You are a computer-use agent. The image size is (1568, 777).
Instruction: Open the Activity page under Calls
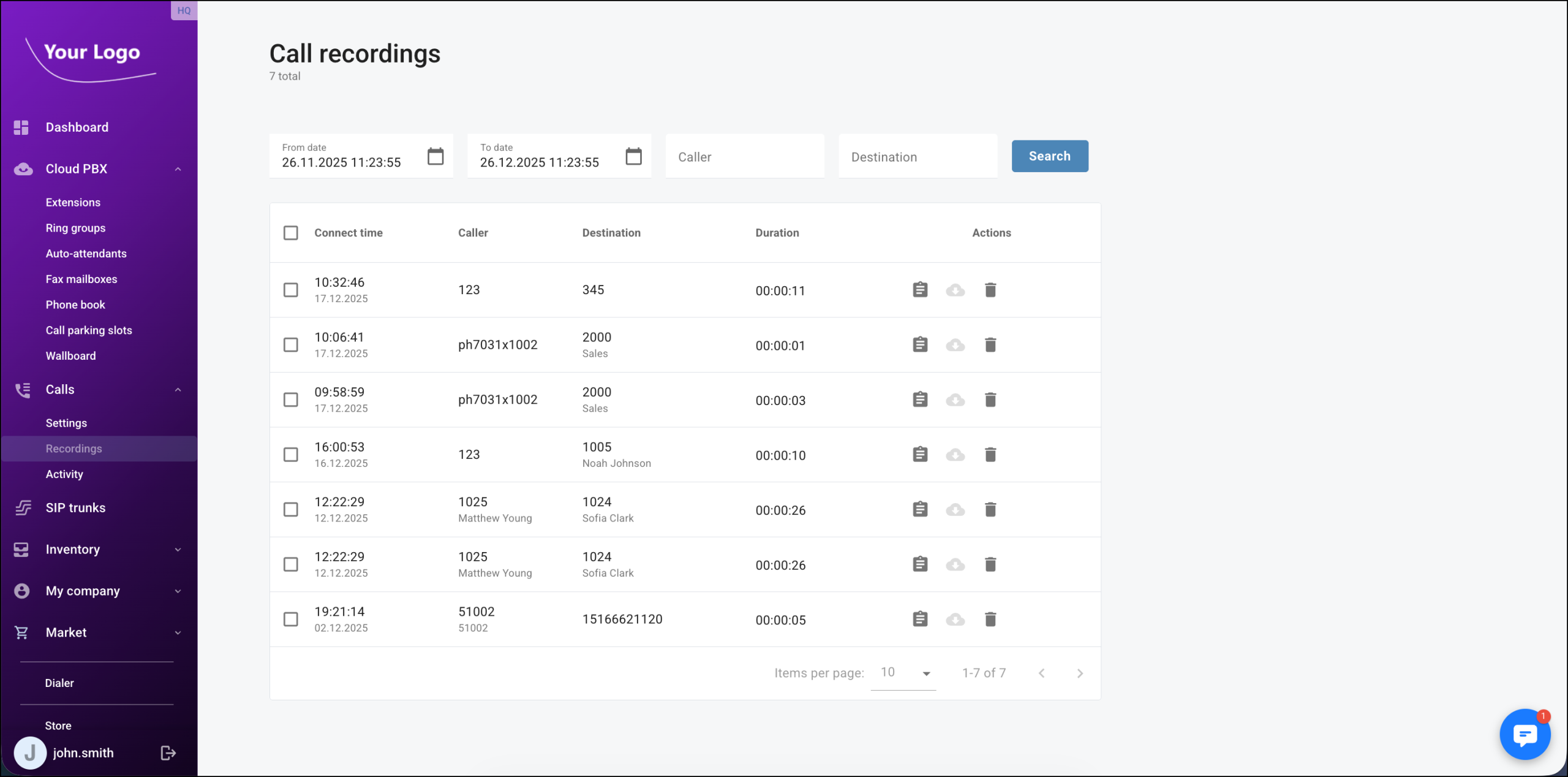pos(64,474)
